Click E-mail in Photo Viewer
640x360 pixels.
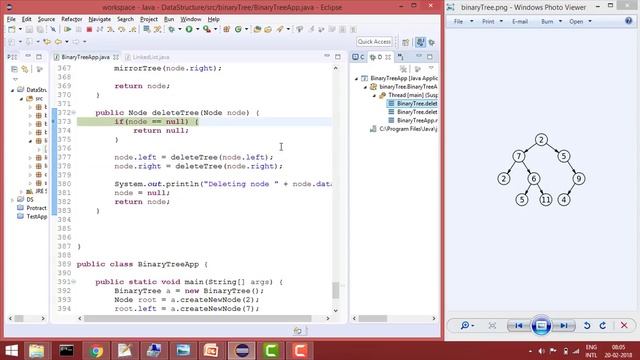pyautogui.click(x=520, y=21)
